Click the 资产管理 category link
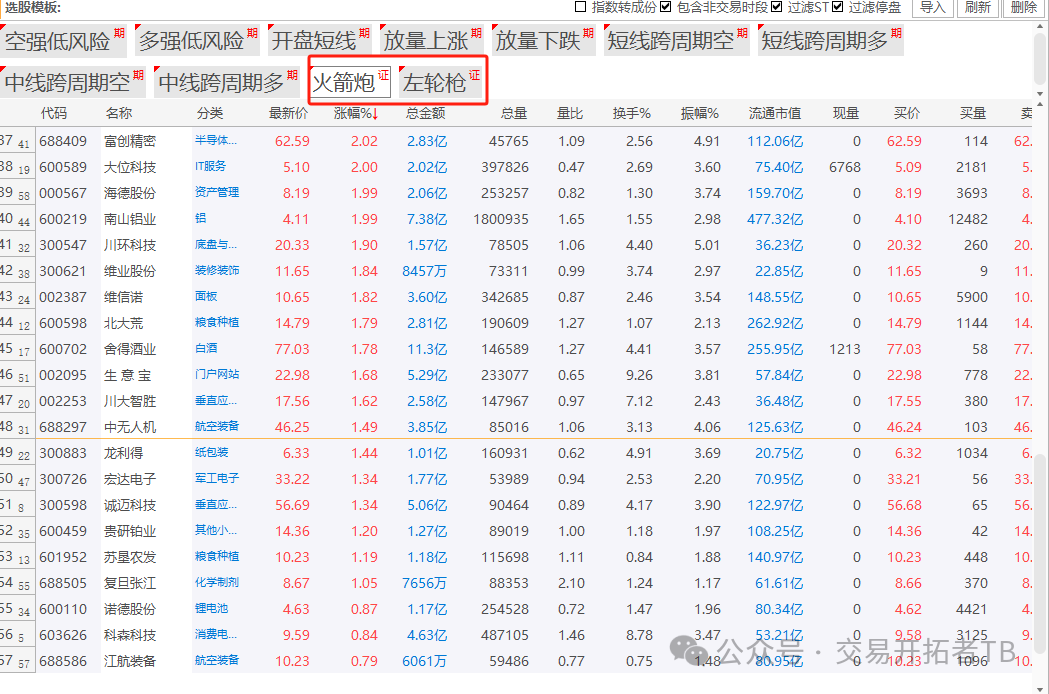The height and width of the screenshot is (694, 1049). click(217, 192)
